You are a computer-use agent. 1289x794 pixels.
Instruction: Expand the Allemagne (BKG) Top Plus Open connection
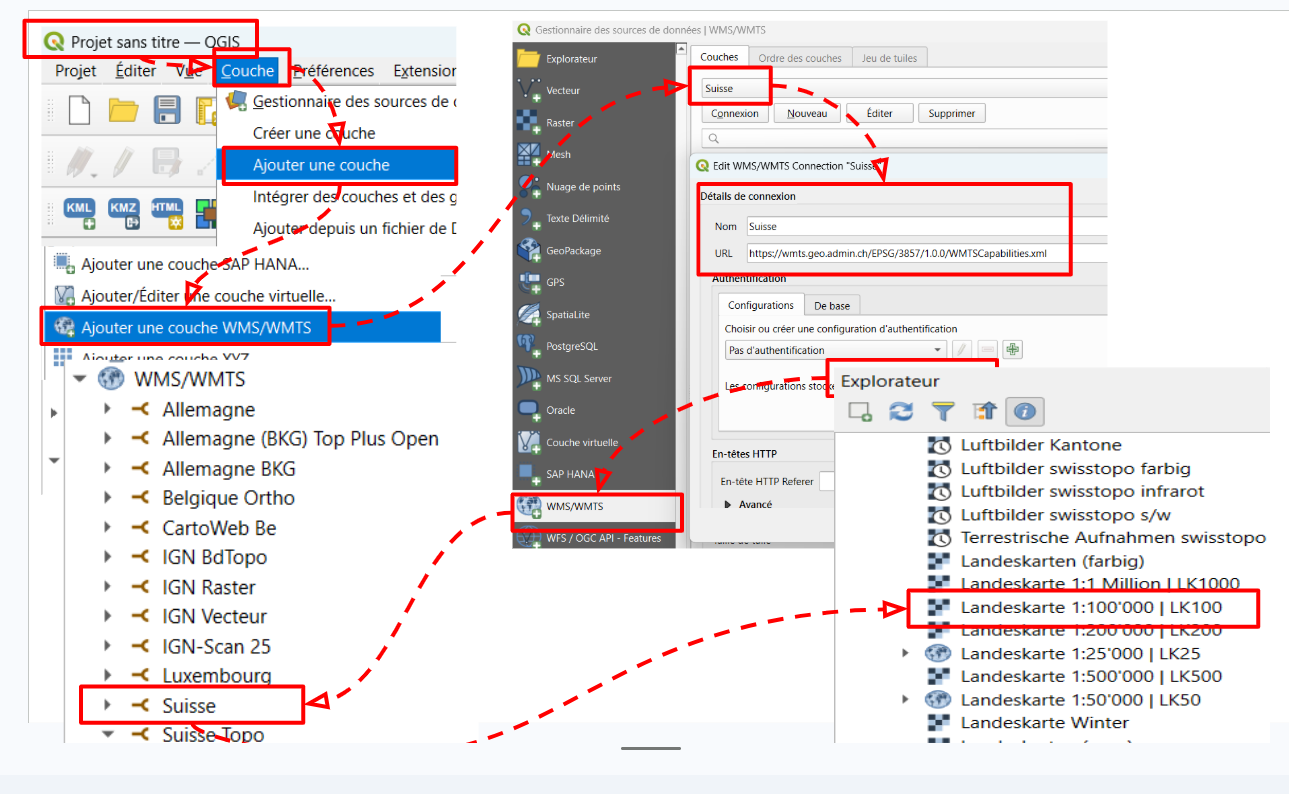pyautogui.click(x=107, y=439)
